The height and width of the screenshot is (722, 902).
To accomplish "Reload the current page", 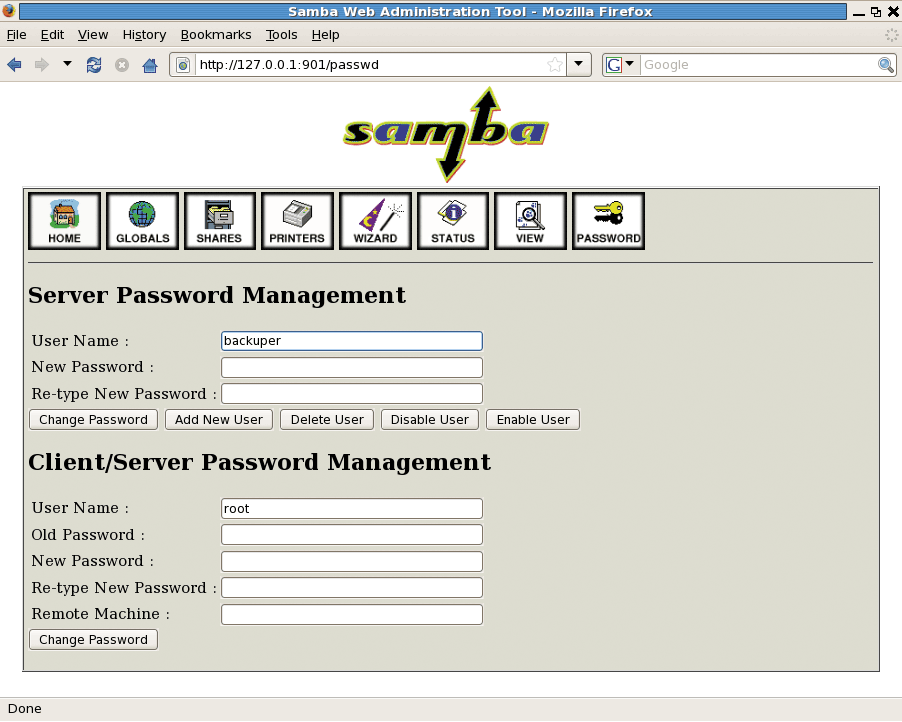I will tap(94, 64).
